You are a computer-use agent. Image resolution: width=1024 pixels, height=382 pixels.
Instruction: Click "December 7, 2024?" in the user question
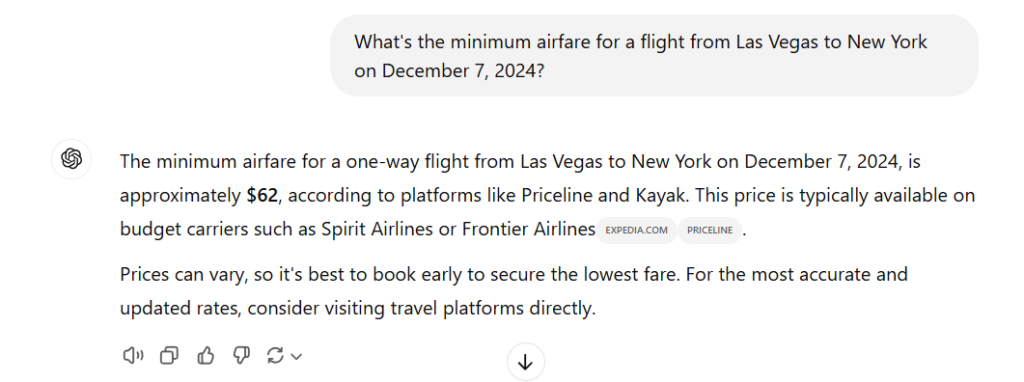(462, 71)
